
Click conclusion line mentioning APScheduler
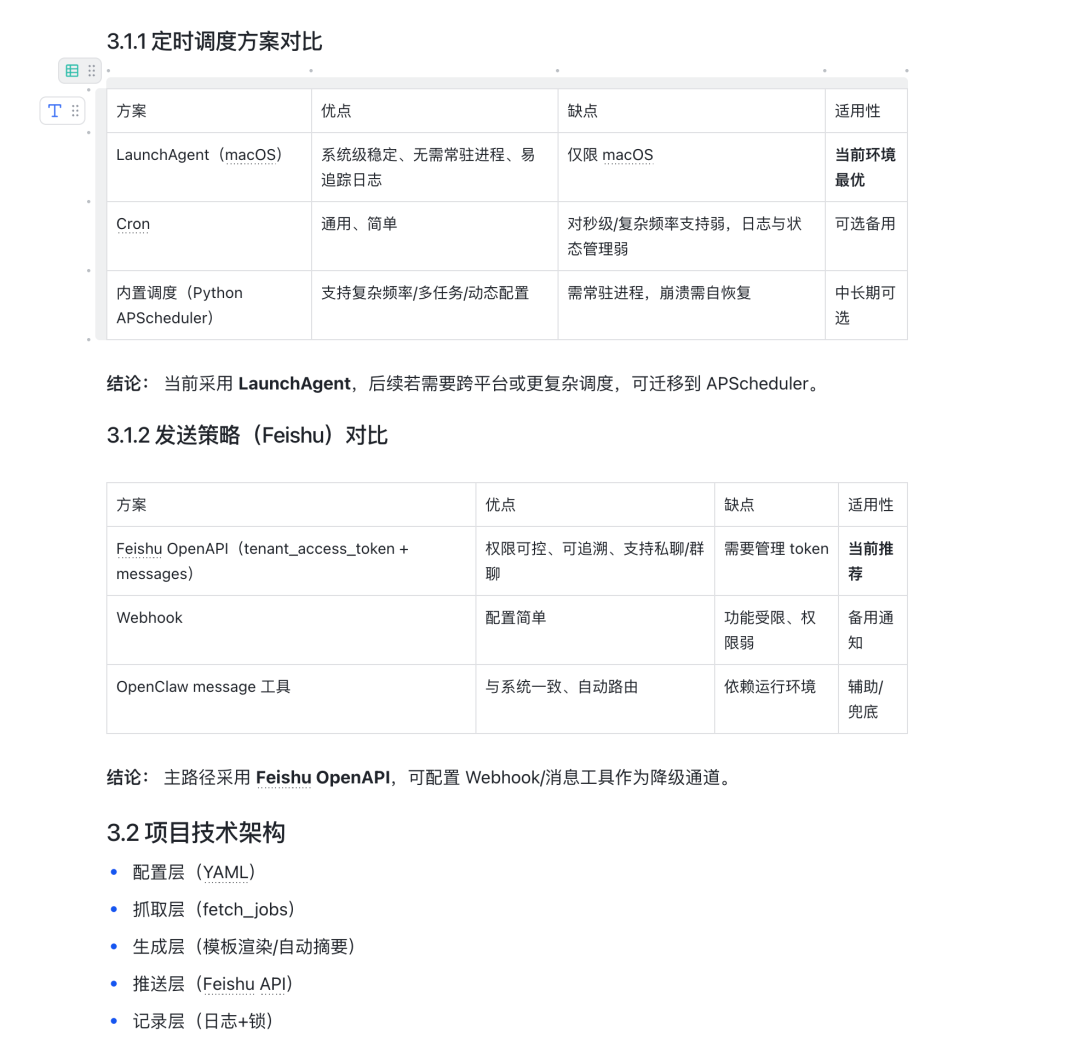click(465, 384)
